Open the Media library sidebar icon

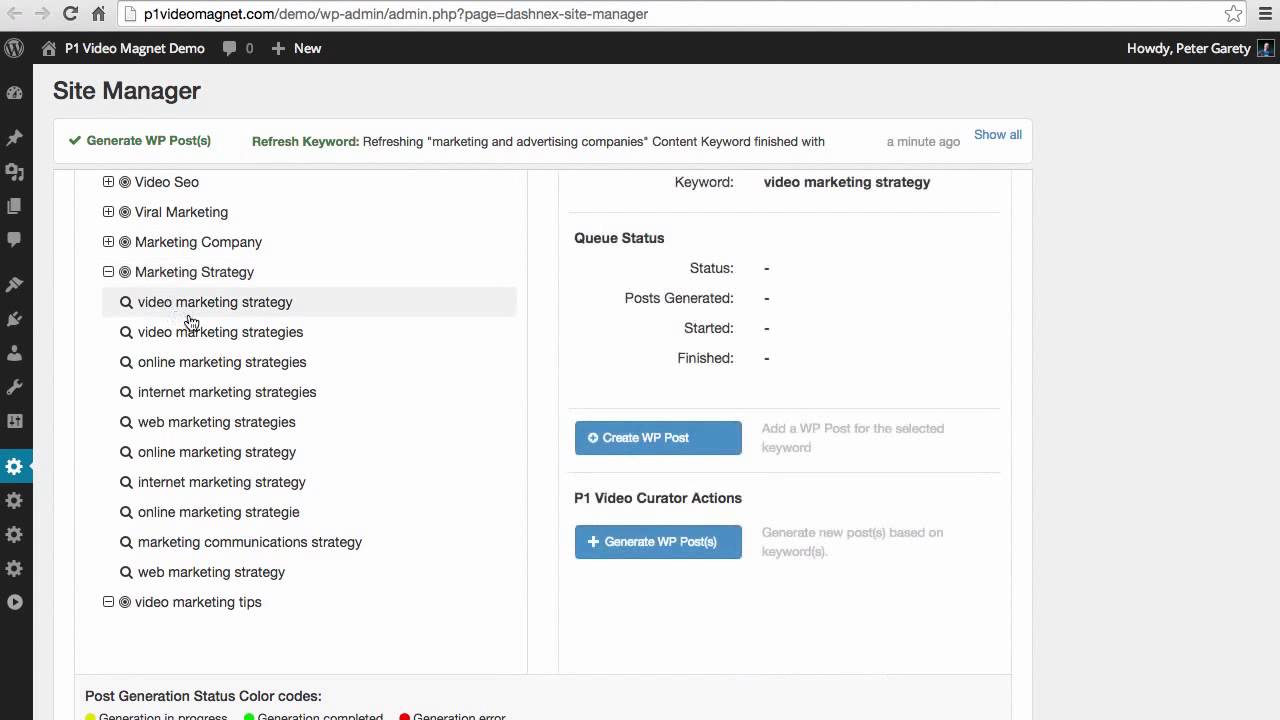[x=14, y=172]
